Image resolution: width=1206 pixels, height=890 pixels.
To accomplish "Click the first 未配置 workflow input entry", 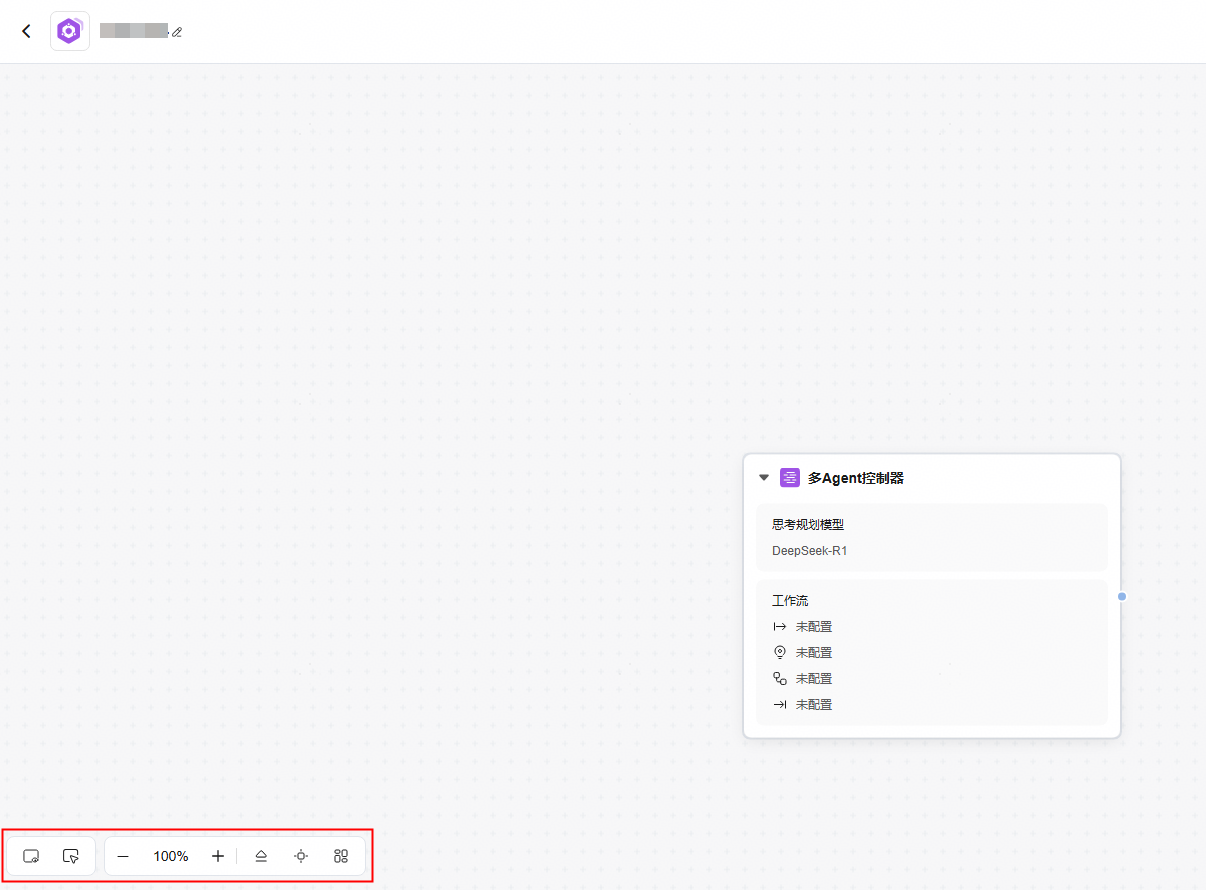I will 813,627.
